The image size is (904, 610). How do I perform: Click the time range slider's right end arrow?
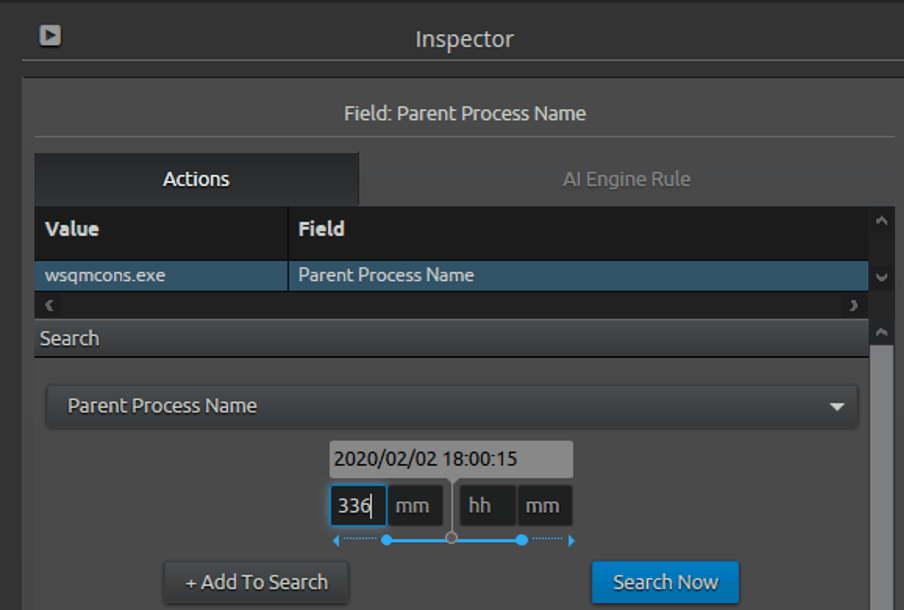pos(571,541)
